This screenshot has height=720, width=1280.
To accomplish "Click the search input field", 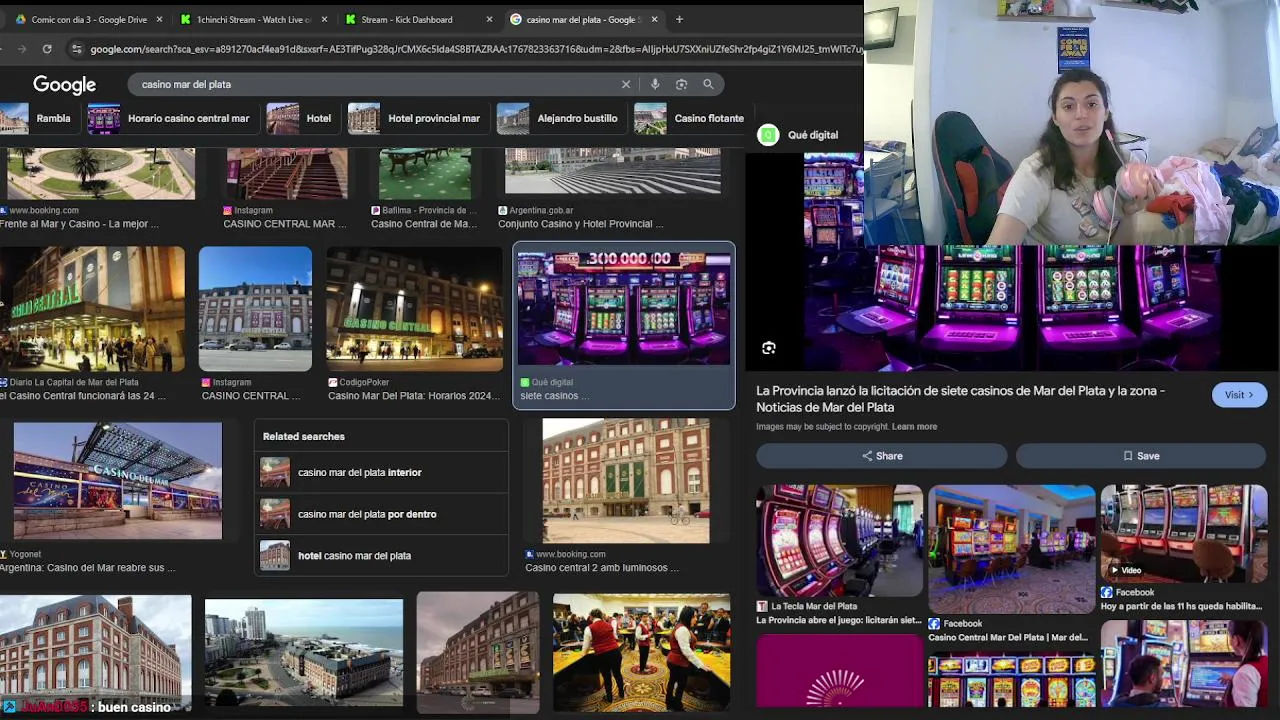I will click(x=375, y=84).
